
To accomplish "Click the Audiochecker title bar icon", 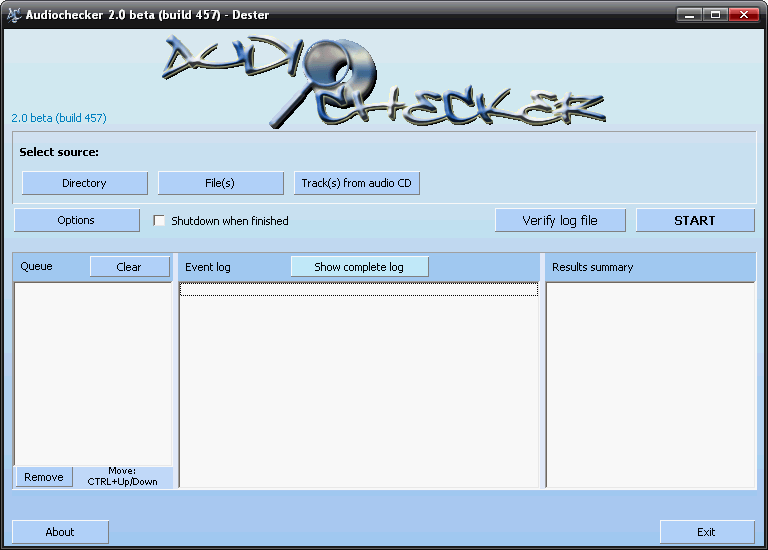I will click(14, 15).
